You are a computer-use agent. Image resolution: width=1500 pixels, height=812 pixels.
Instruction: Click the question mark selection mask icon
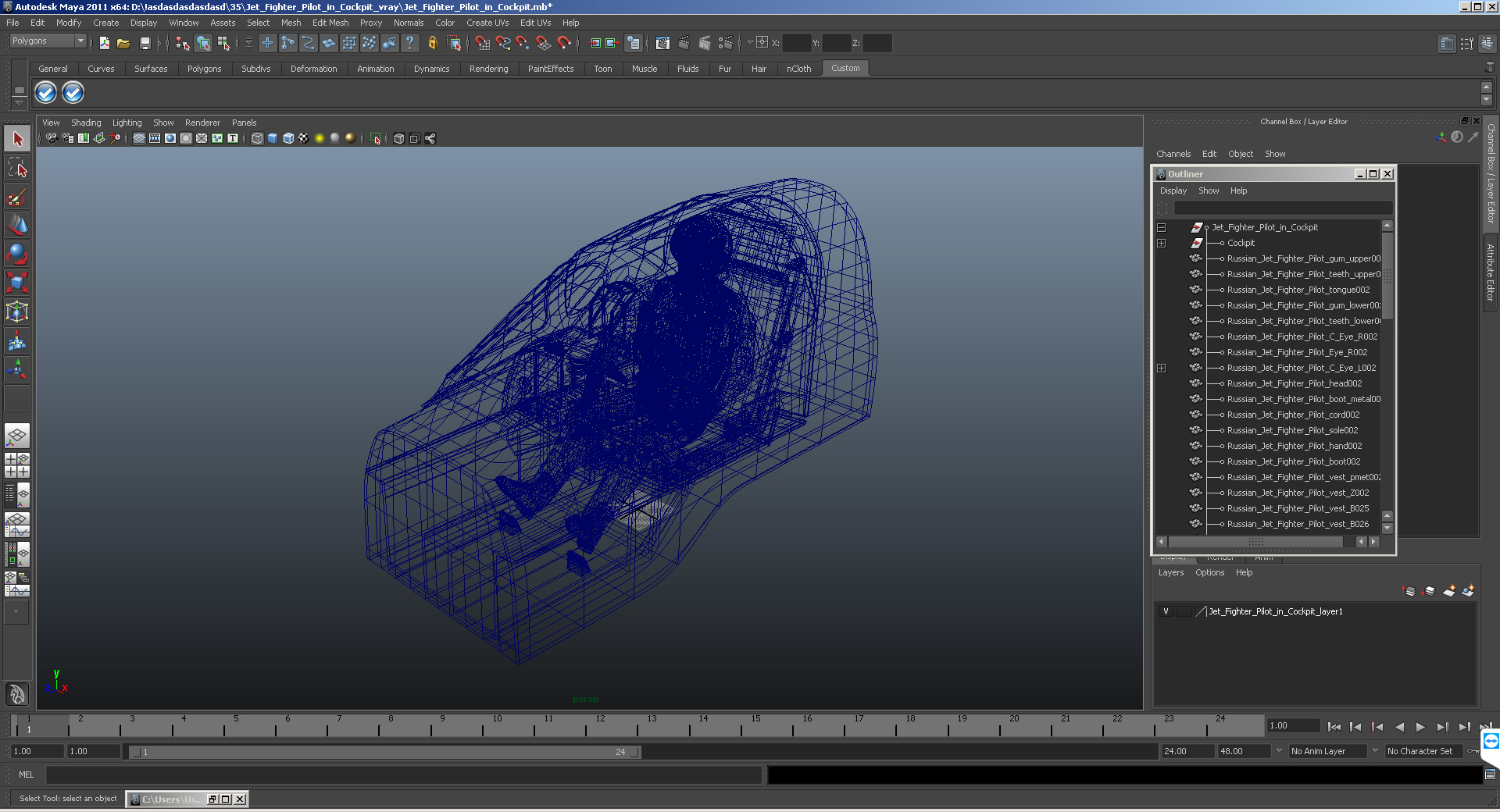click(x=409, y=44)
